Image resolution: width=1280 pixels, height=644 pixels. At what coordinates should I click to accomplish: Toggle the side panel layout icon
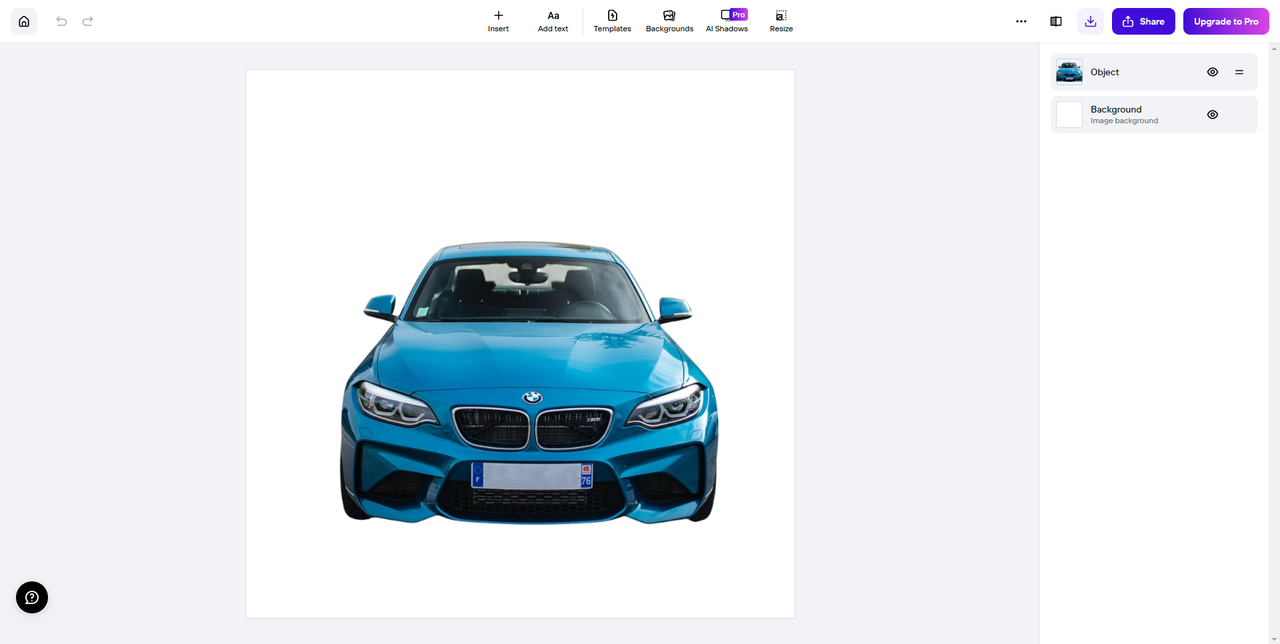(1056, 21)
